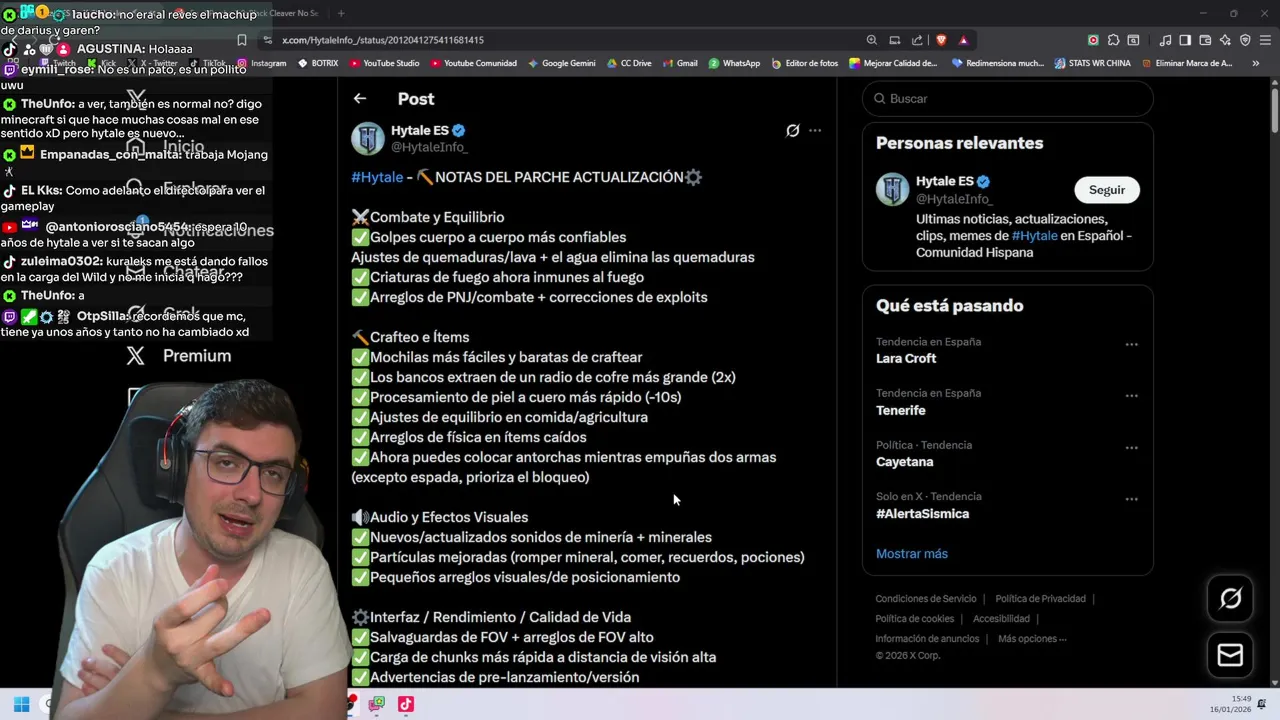
Task: Open the messages floating envelope button
Action: (x=1230, y=655)
